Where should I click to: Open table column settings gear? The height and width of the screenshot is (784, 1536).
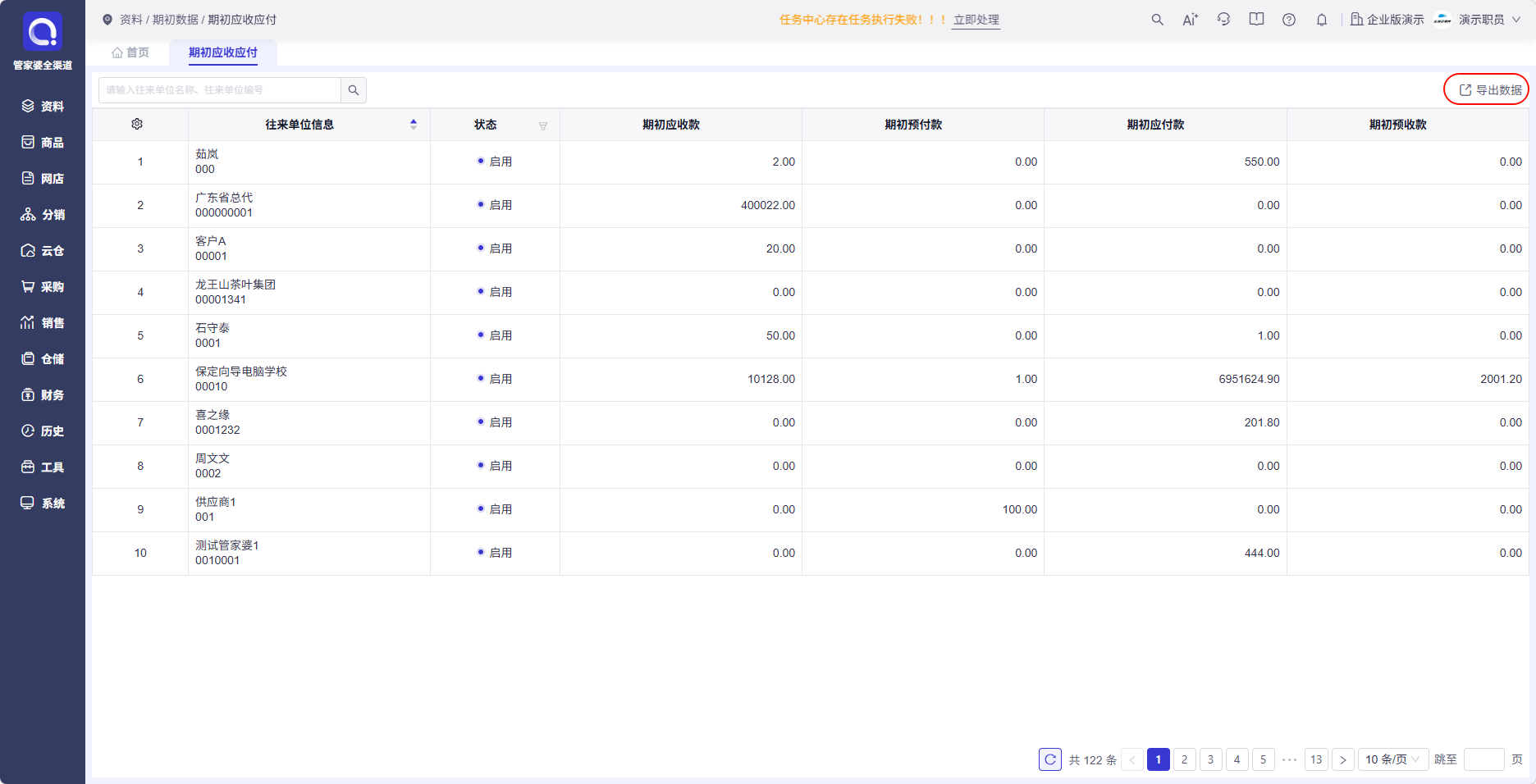137,124
